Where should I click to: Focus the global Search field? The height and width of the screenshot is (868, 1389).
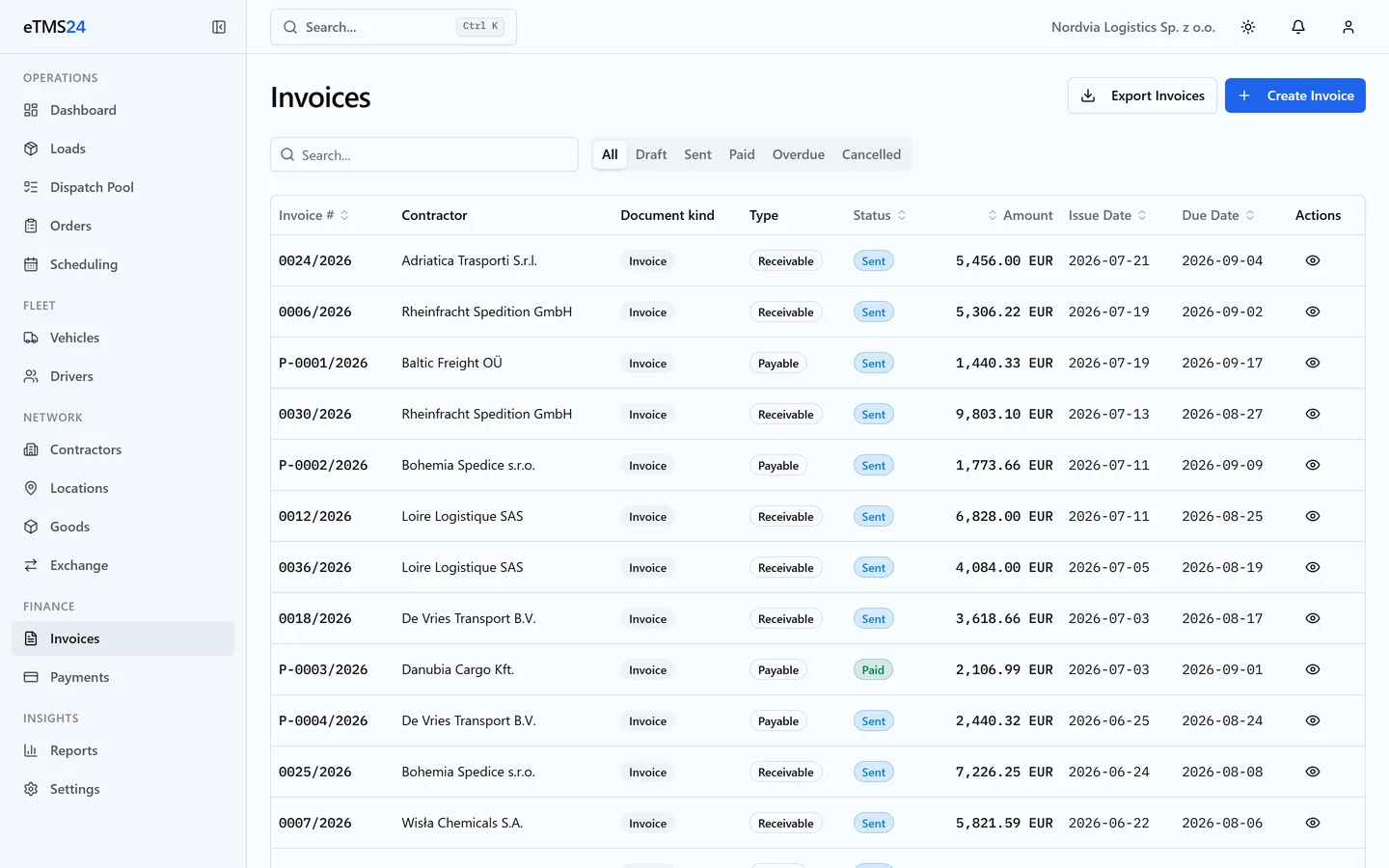pyautogui.click(x=394, y=27)
